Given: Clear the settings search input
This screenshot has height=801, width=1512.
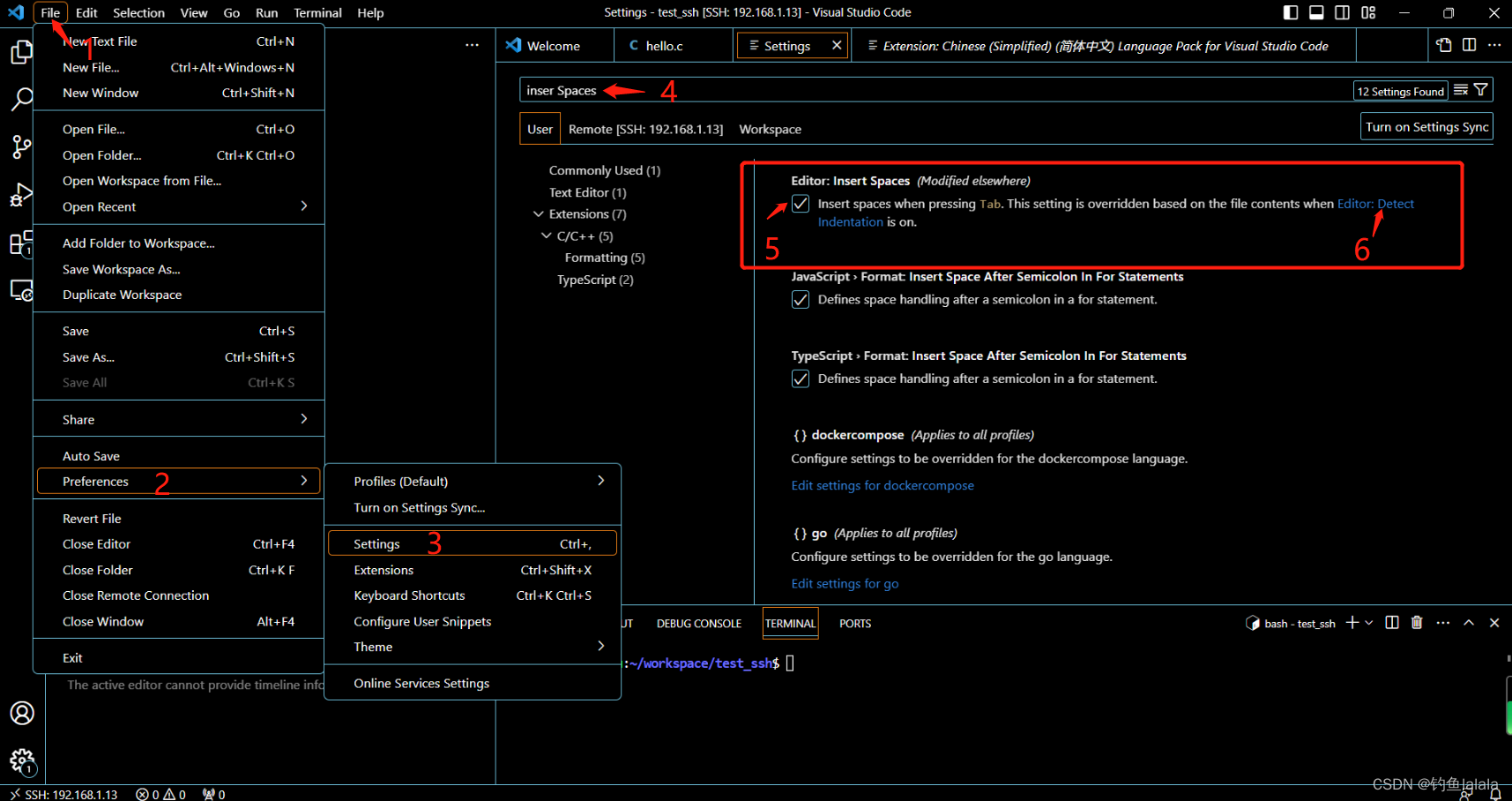Looking at the screenshot, I should click(1461, 90).
